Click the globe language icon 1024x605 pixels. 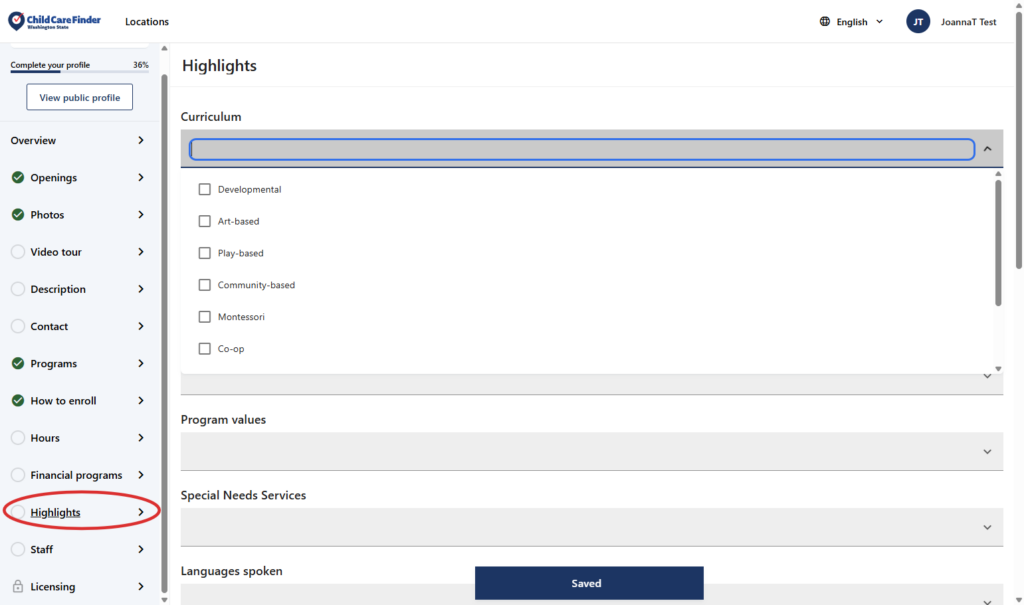(825, 22)
